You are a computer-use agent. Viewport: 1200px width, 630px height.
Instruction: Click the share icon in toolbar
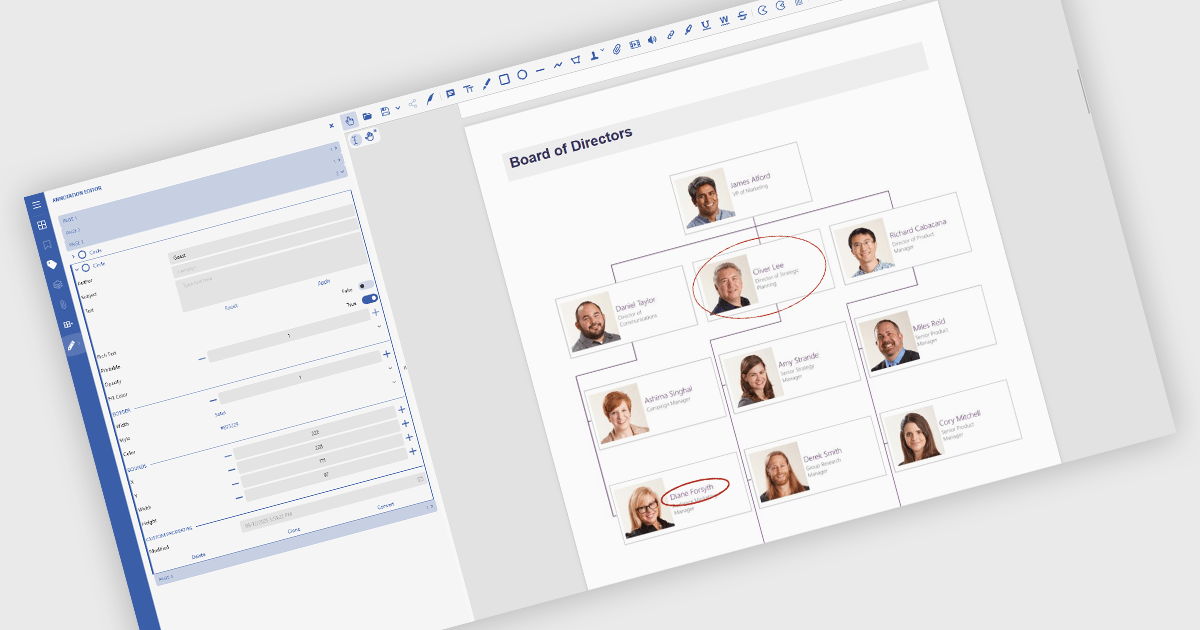412,104
